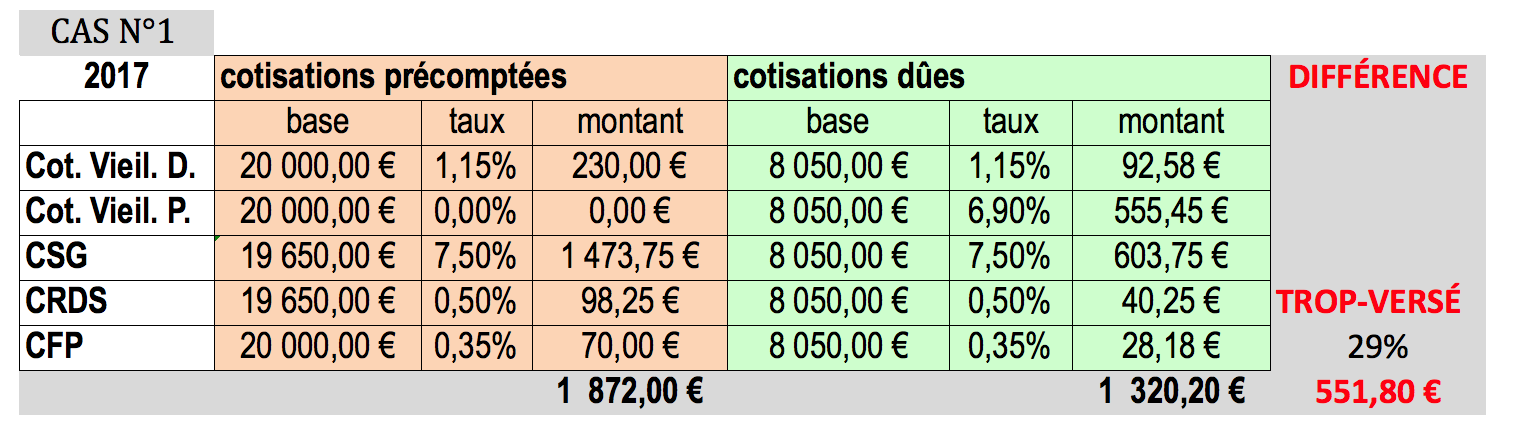Select the 29% percentage cell

click(x=1378, y=348)
